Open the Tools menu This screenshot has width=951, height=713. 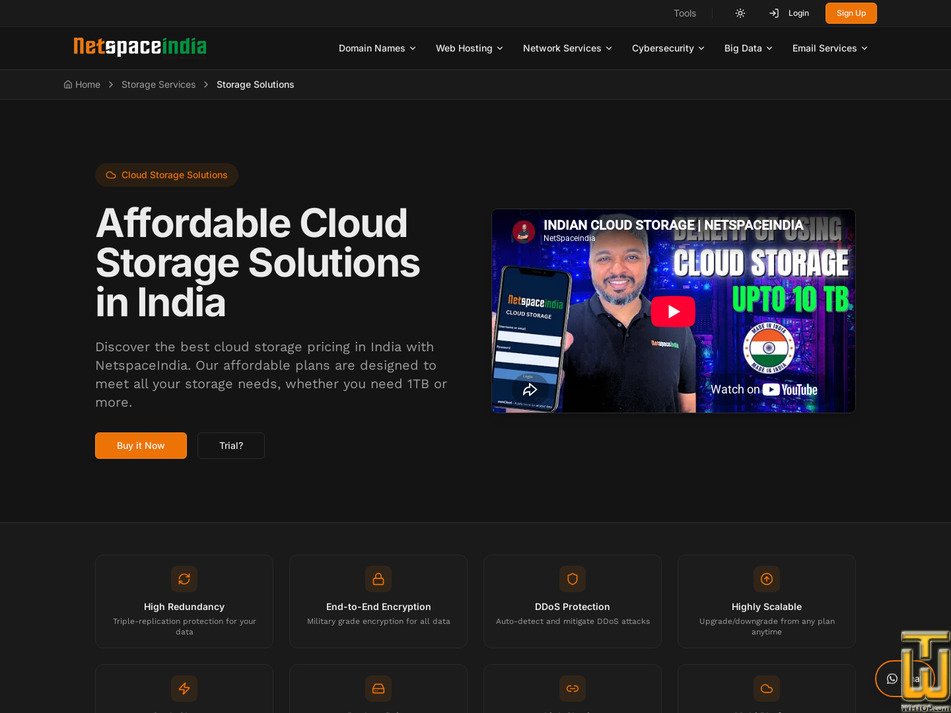coord(685,13)
